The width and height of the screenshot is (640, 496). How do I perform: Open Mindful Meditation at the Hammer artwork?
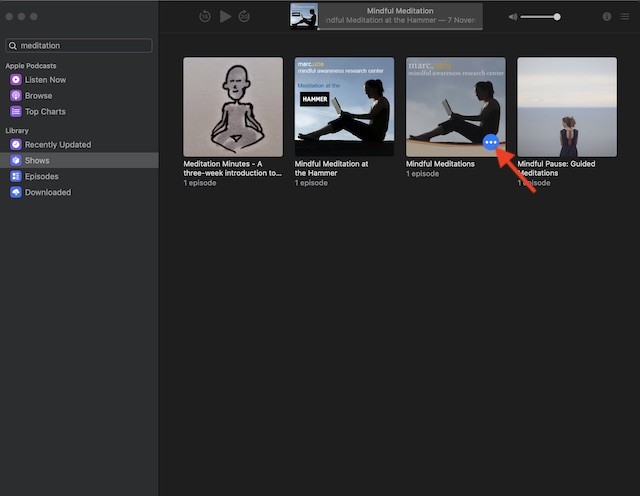click(344, 107)
